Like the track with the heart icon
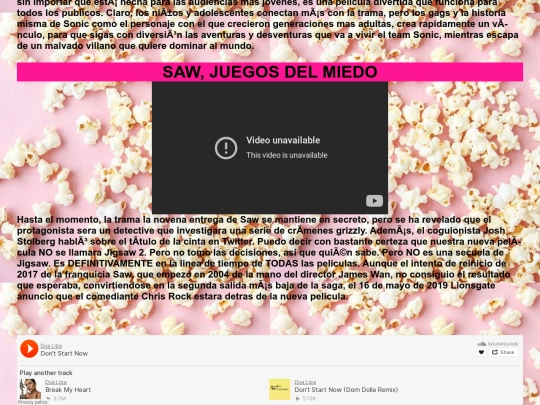The width and height of the screenshot is (540, 405). 481,352
